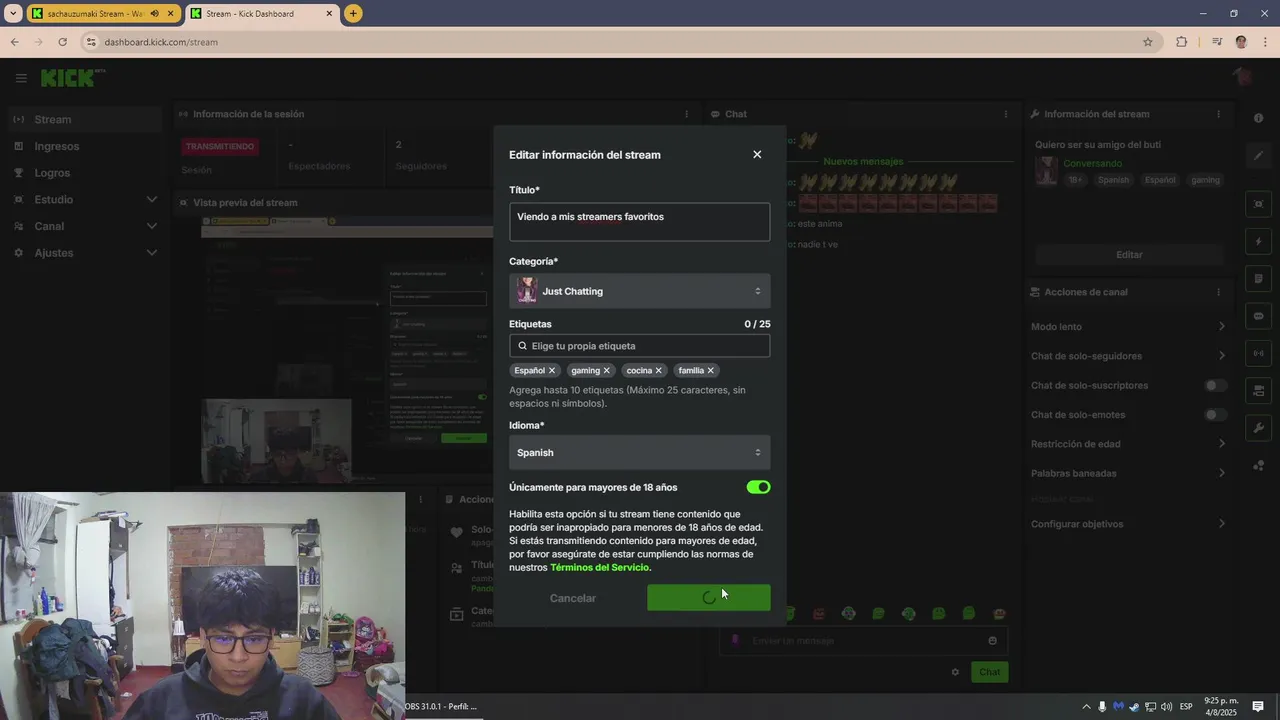Viewport: 1280px width, 720px height.
Task: Switch to the sachauzumaki Stream browser tab
Action: 102,14
